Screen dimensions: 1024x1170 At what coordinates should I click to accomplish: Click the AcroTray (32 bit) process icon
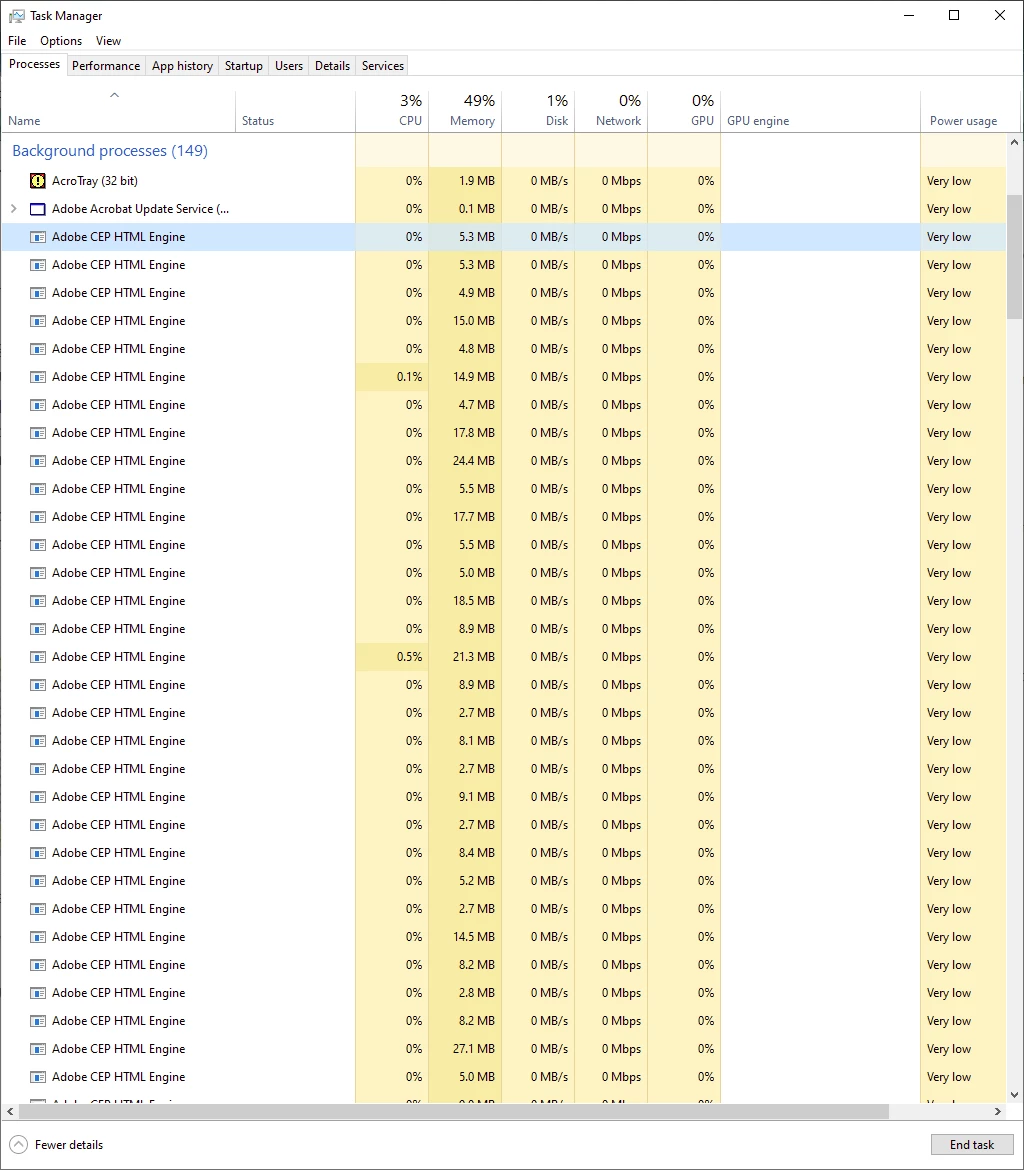[x=37, y=181]
